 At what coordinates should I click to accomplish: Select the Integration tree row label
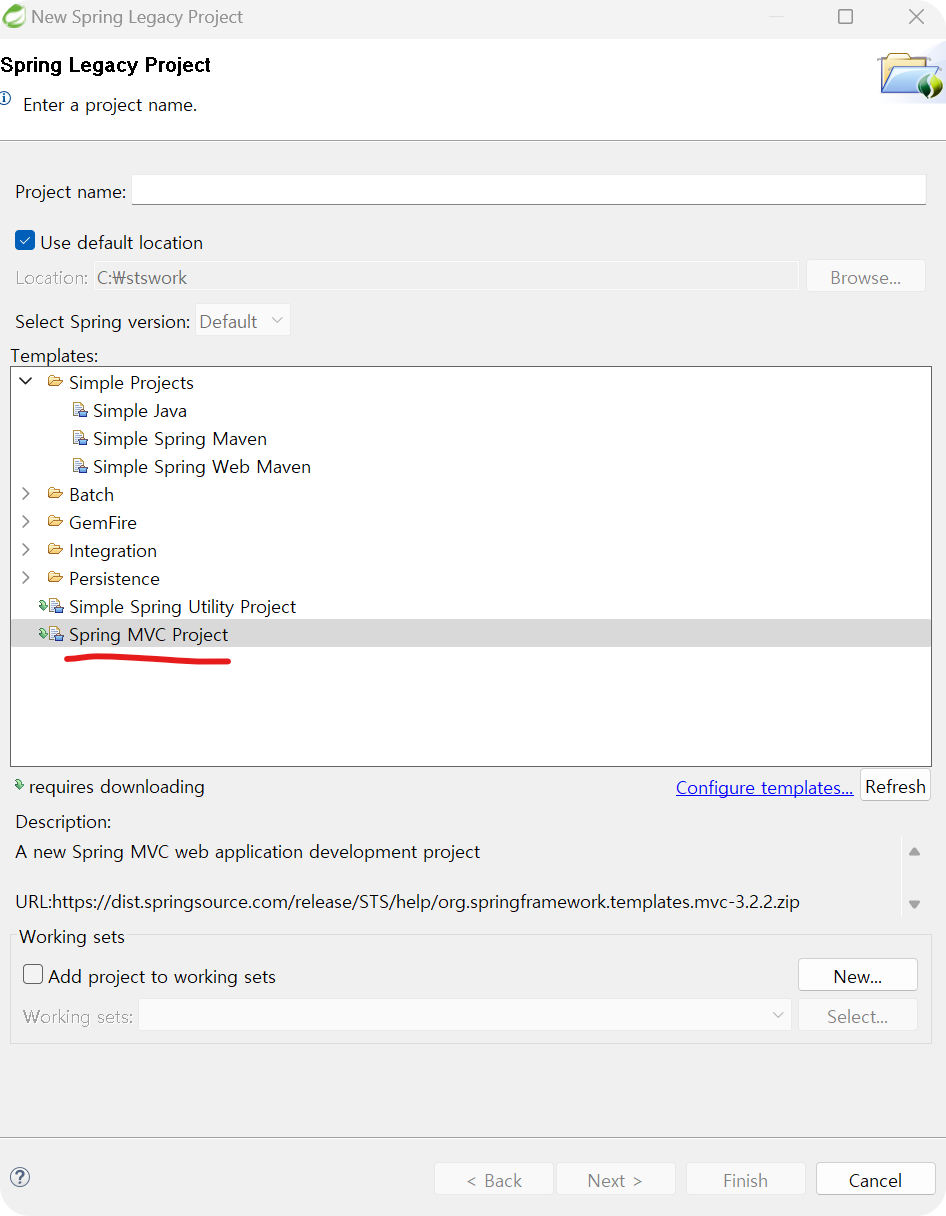(112, 550)
